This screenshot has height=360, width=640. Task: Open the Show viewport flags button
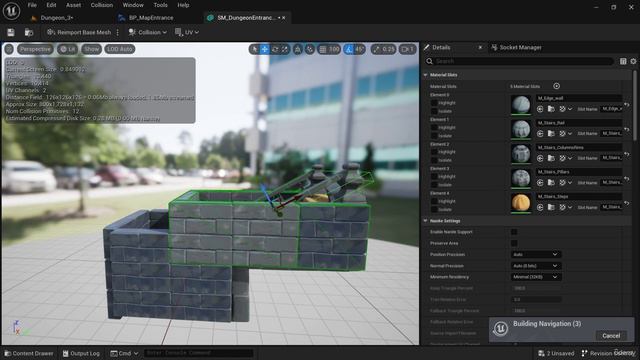[91, 49]
